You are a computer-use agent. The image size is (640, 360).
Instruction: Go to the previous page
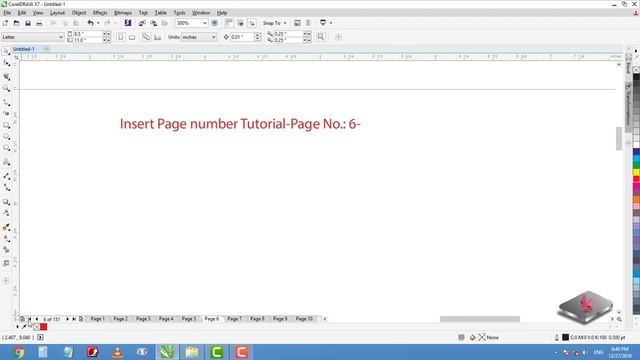(x=36, y=319)
